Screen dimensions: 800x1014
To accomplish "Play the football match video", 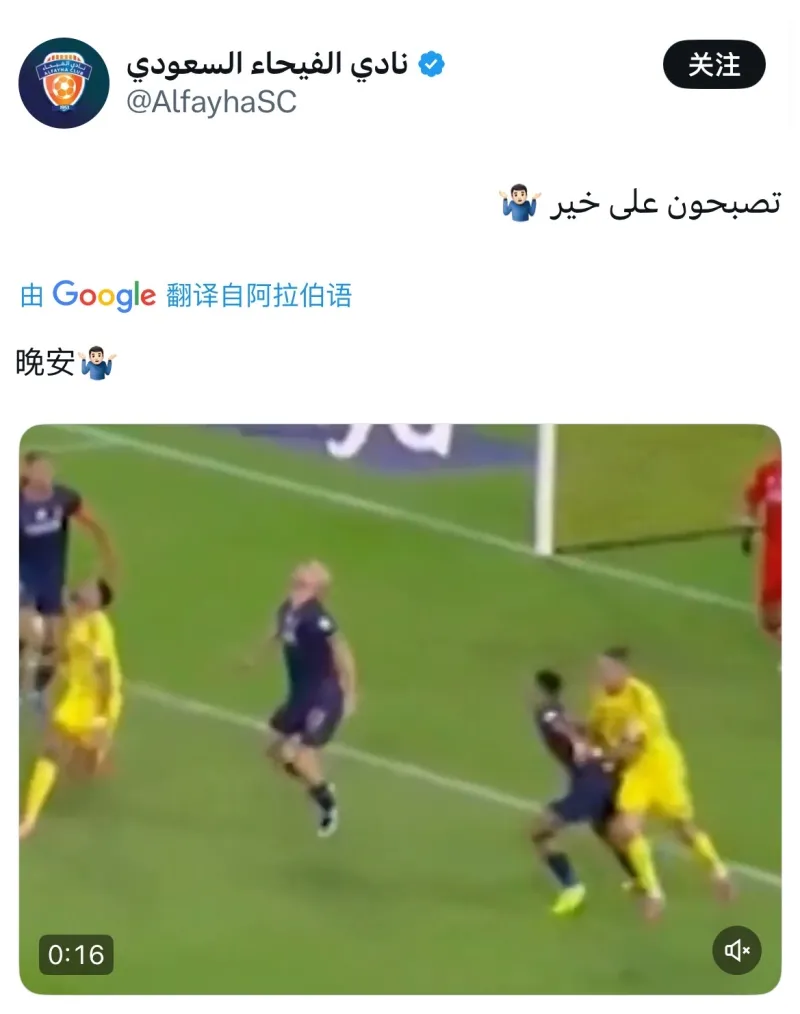I will click(400, 709).
